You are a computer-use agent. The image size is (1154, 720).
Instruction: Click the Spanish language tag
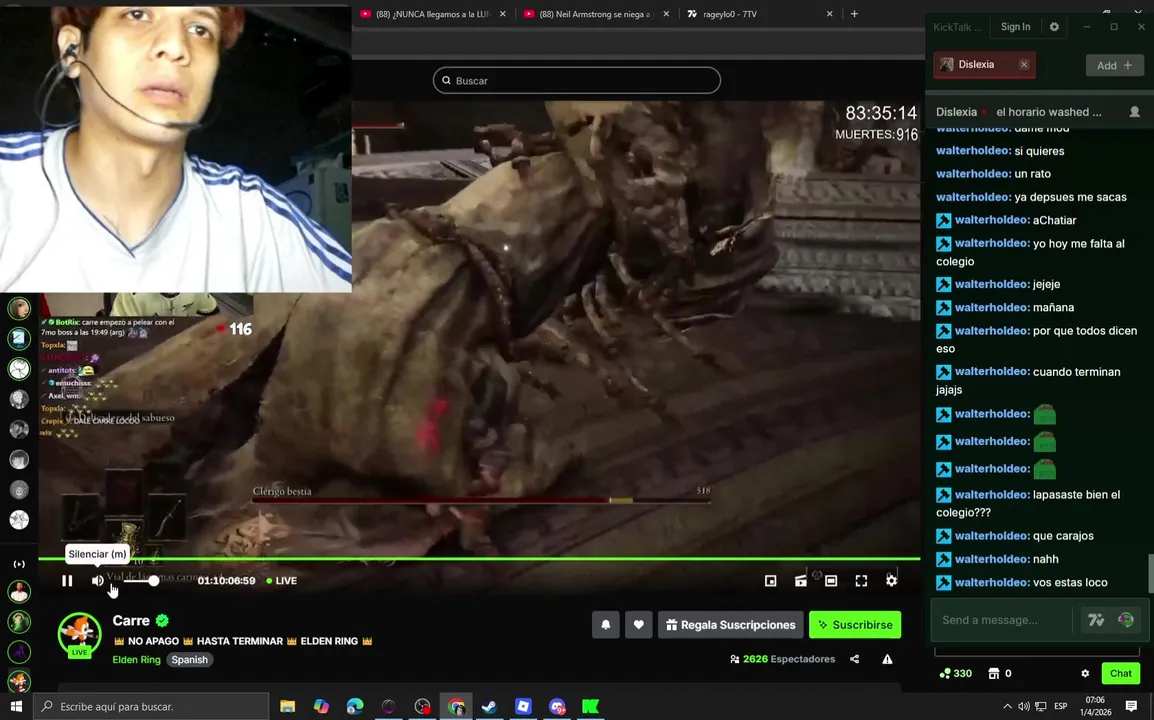[190, 660]
